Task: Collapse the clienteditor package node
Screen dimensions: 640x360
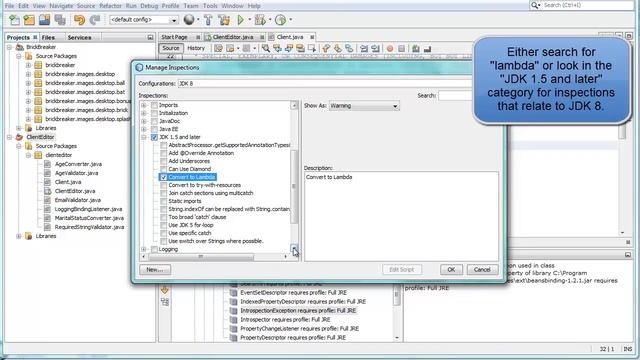Action: (x=28, y=155)
